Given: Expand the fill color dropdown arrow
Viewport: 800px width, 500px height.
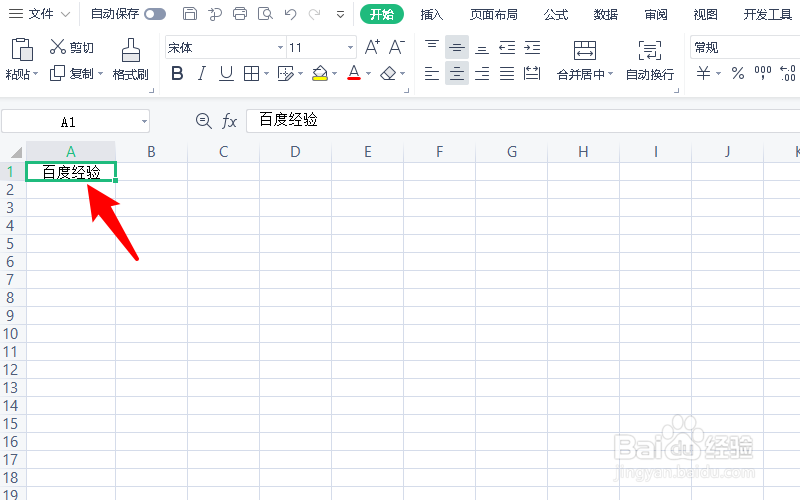Looking at the screenshot, I should point(335,74).
